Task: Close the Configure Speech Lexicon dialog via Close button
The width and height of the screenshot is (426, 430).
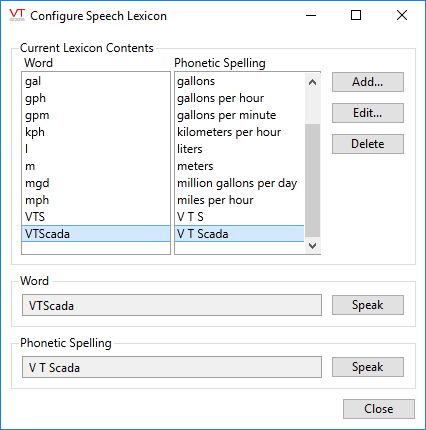Action: coord(379,409)
